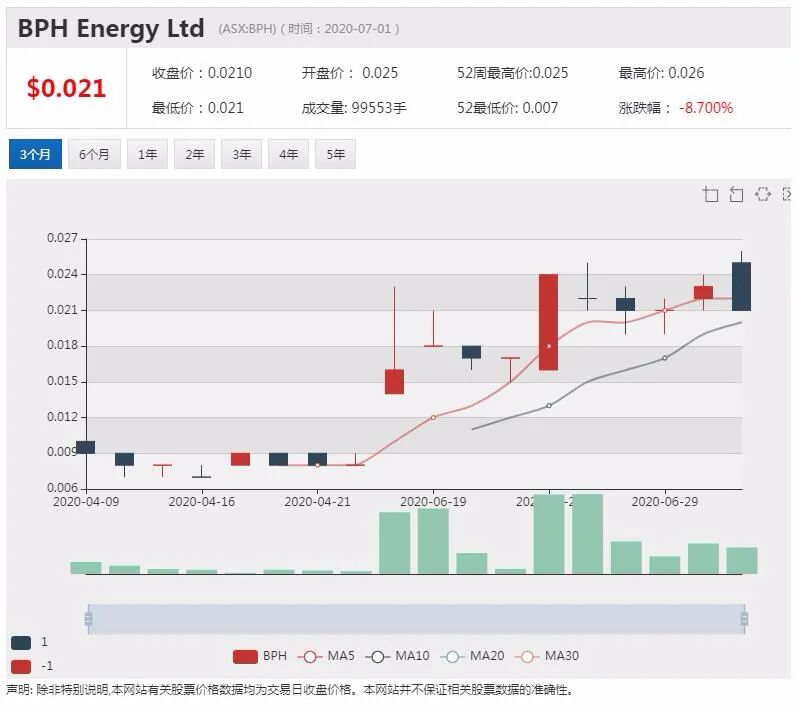This screenshot has height=713, width=801.
Task: Click the 最高价: 0.026 value
Action: tap(661, 73)
